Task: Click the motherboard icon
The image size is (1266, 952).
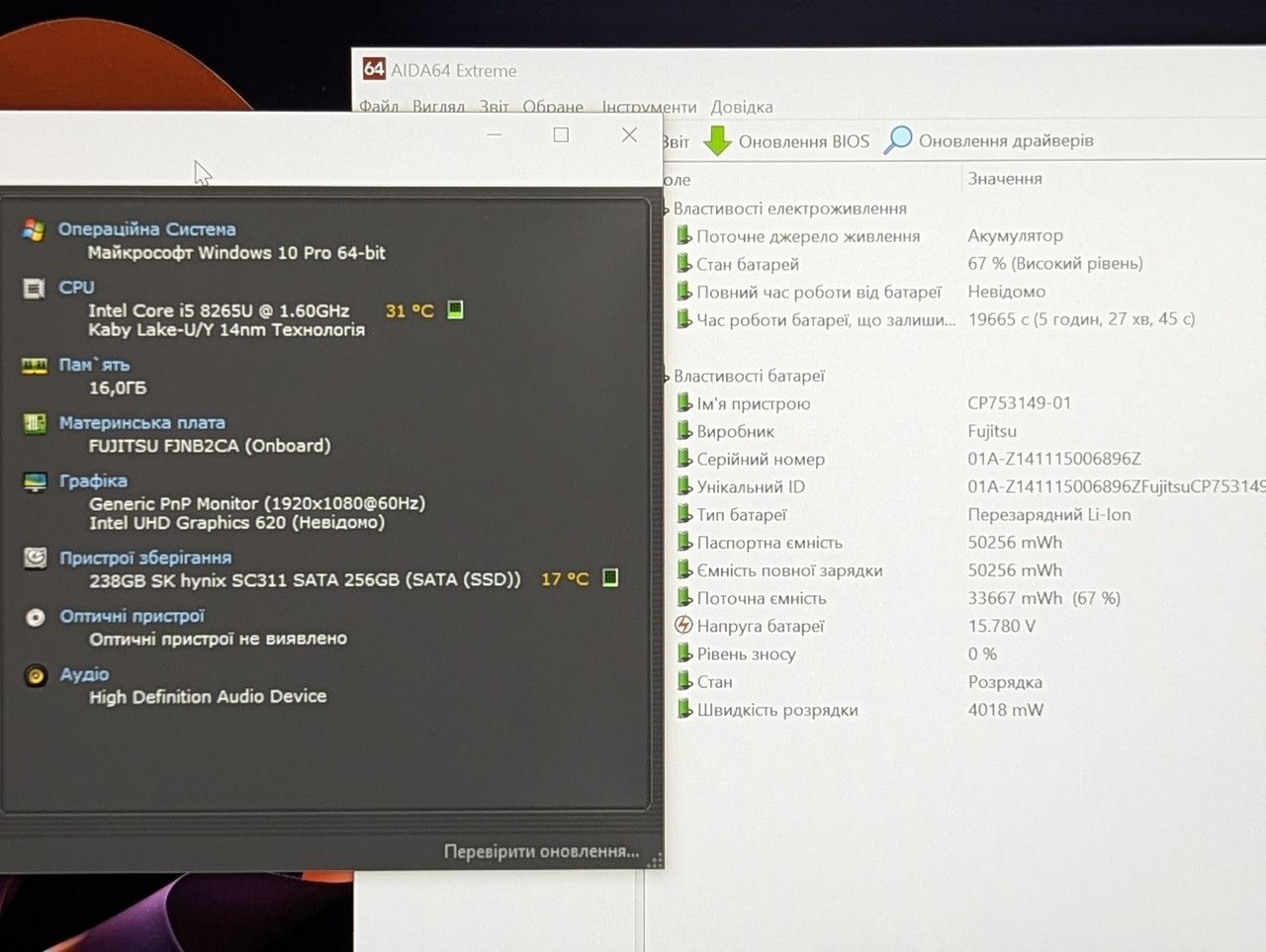Action: click(35, 423)
